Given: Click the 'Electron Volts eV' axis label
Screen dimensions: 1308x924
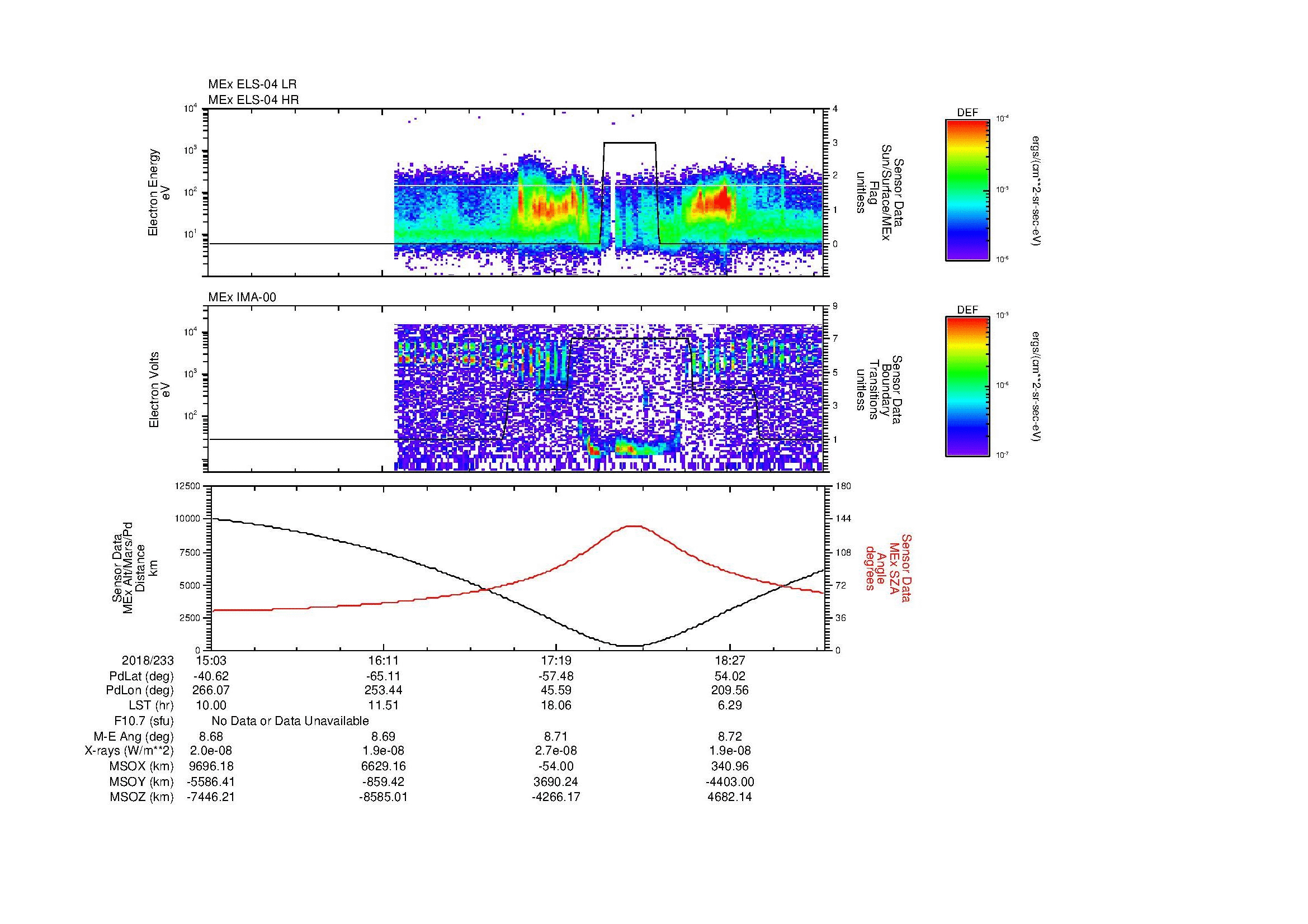Looking at the screenshot, I should (x=159, y=390).
